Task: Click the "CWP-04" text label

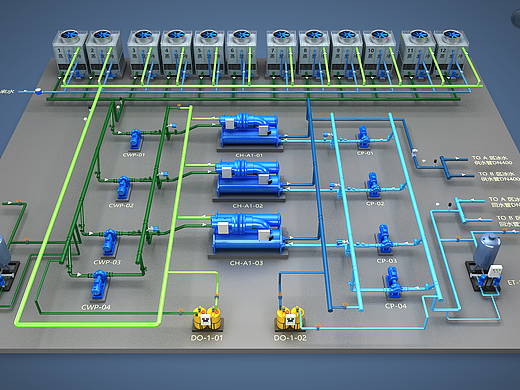Action: click(96, 307)
